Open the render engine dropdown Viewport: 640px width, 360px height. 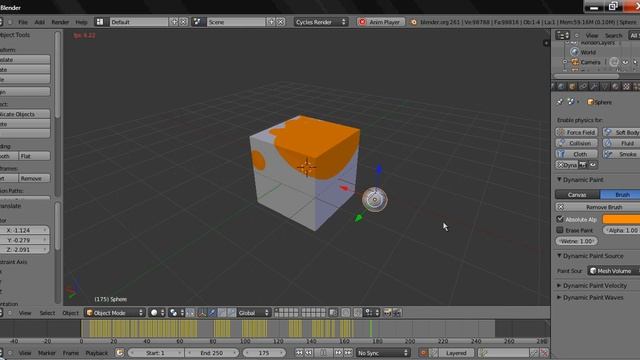pos(321,22)
